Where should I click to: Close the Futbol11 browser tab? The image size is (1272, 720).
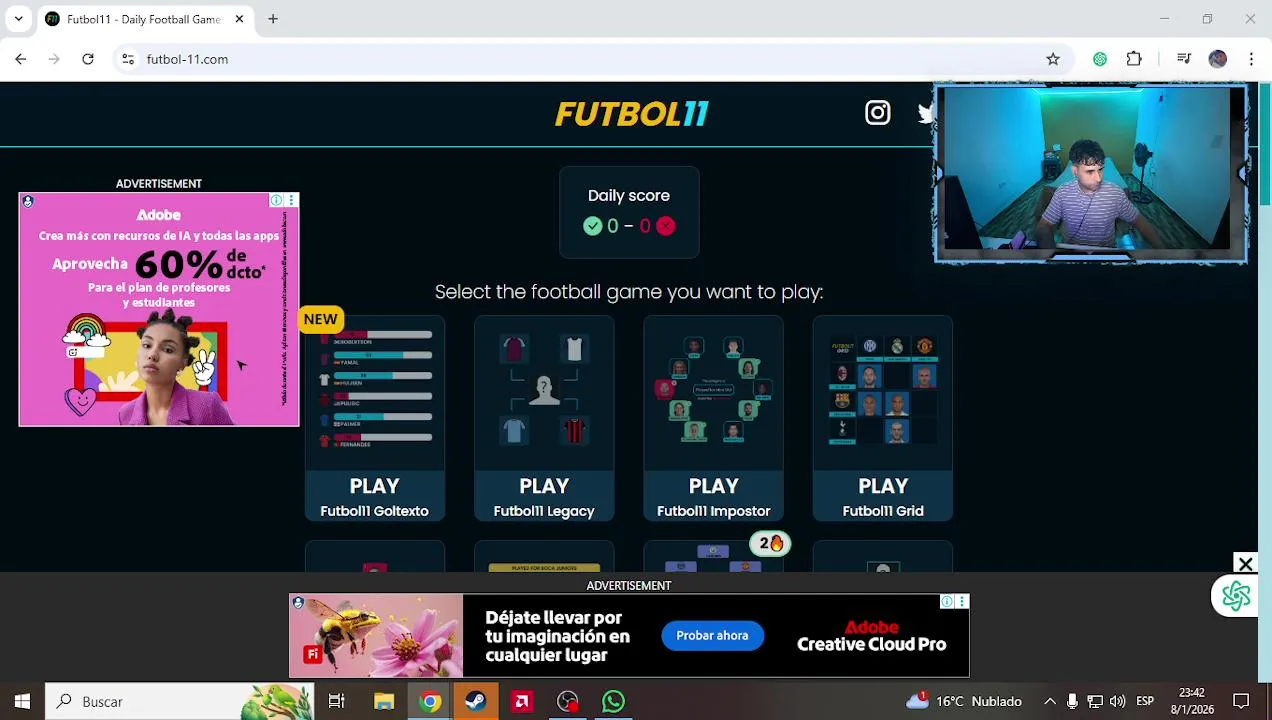[x=239, y=19]
